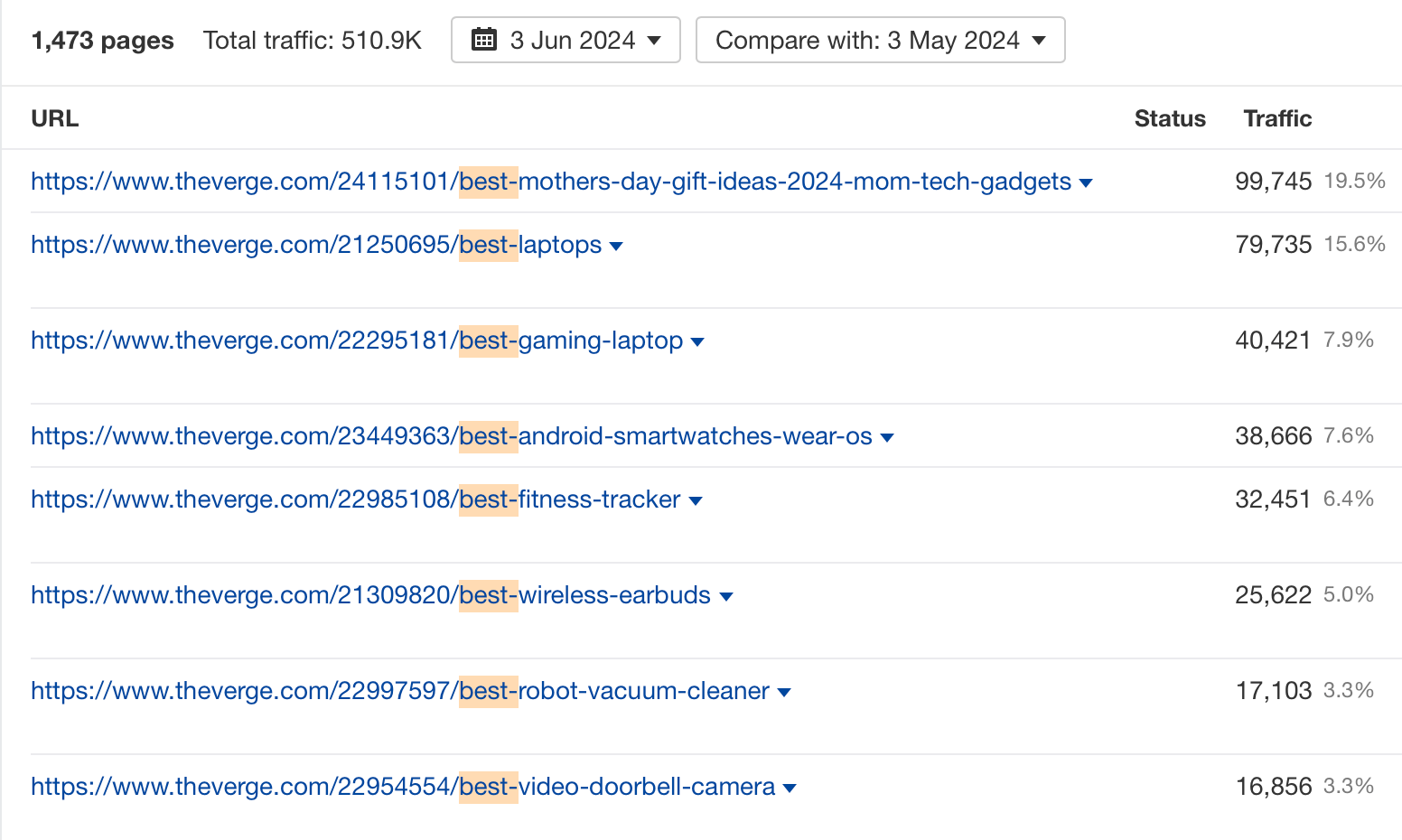
Task: Click the Status column header
Action: 1170,118
